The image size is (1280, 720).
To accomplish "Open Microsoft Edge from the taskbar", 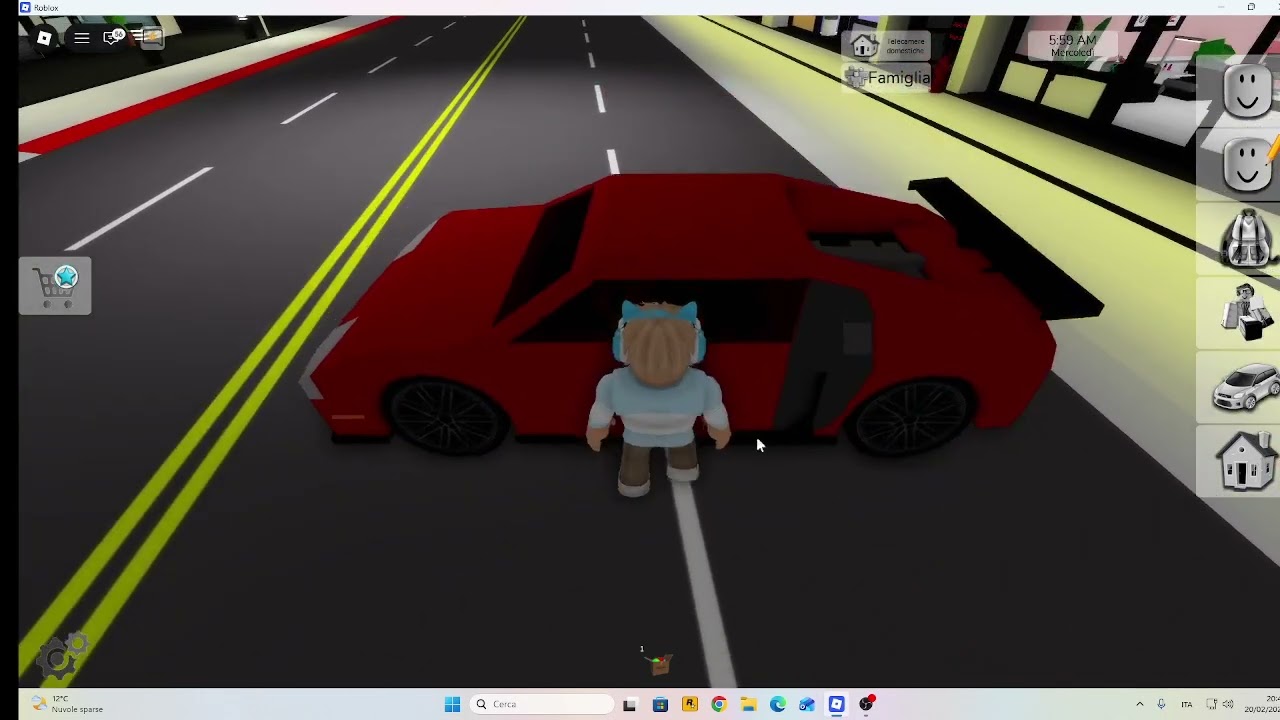I will pyautogui.click(x=777, y=704).
